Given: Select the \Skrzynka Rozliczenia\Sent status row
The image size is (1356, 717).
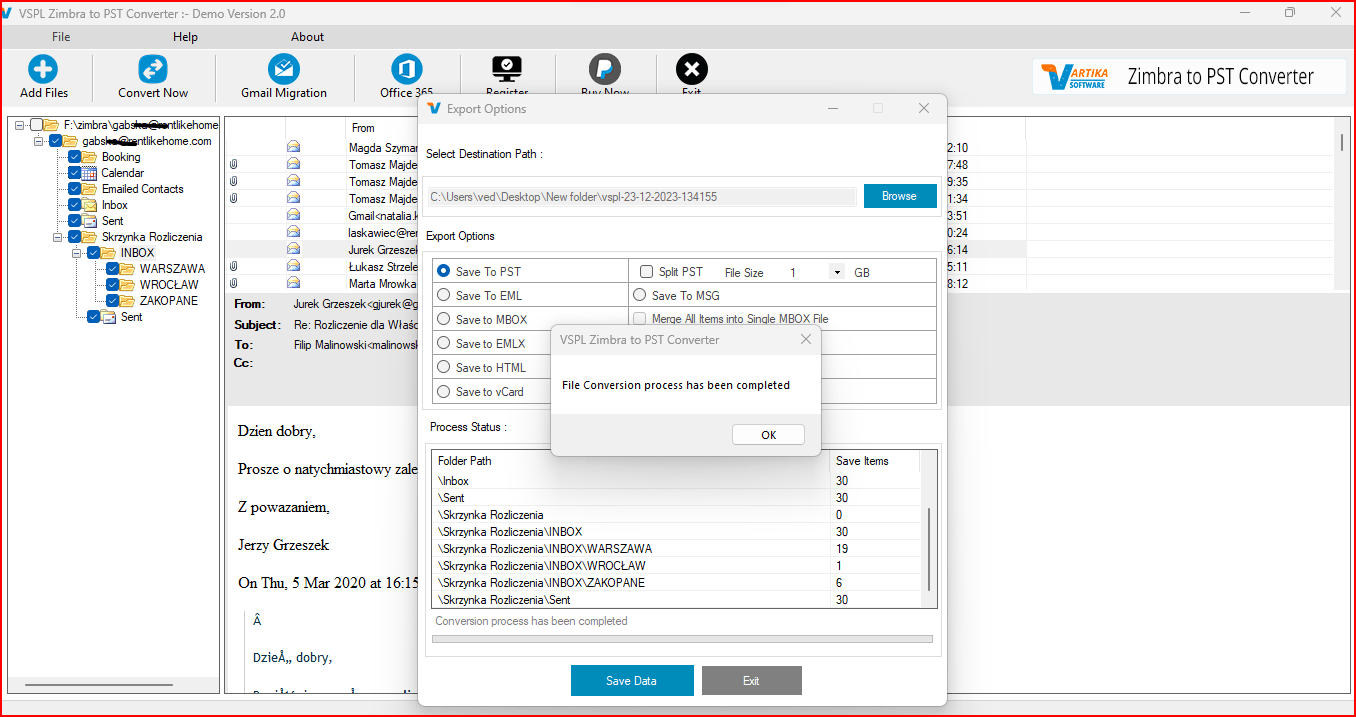Looking at the screenshot, I should click(x=676, y=600).
